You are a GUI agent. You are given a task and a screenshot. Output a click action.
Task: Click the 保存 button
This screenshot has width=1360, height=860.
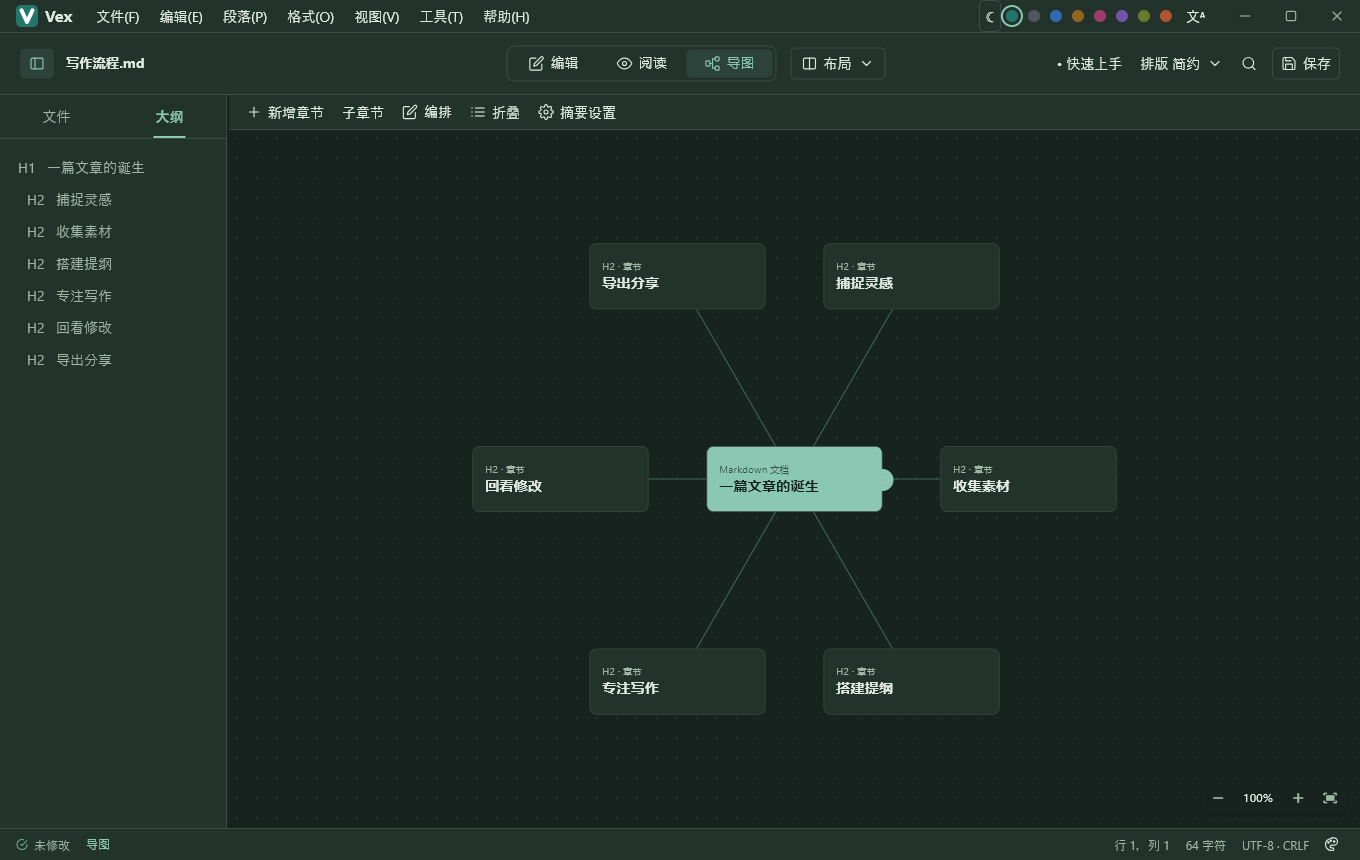click(x=1306, y=63)
